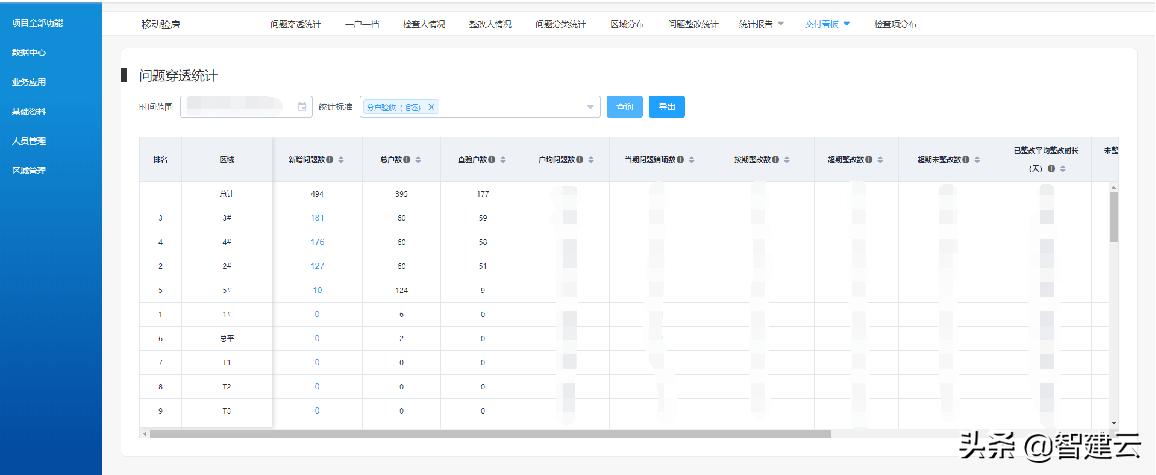1156x475 pixels.
Task: Click the 区域 column header
Action: tap(227, 159)
